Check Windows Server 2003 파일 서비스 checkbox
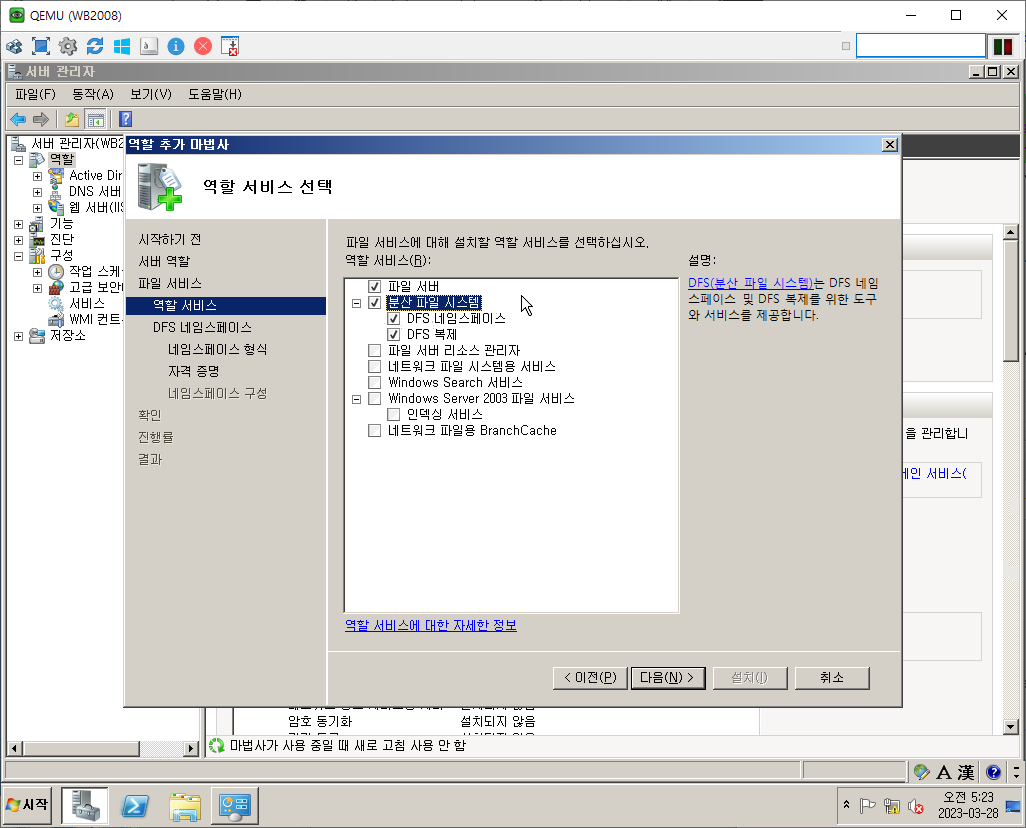 [x=375, y=399]
